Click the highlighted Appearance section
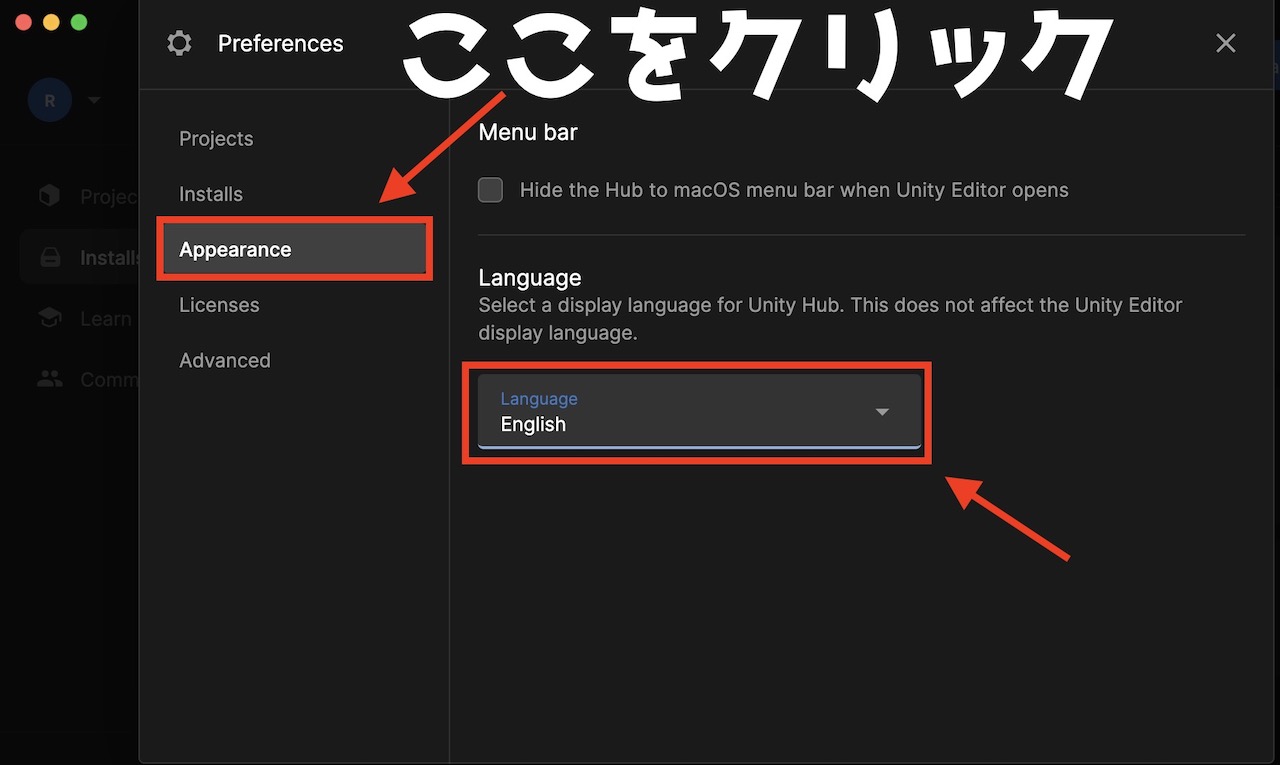This screenshot has width=1280, height=765. (x=235, y=249)
